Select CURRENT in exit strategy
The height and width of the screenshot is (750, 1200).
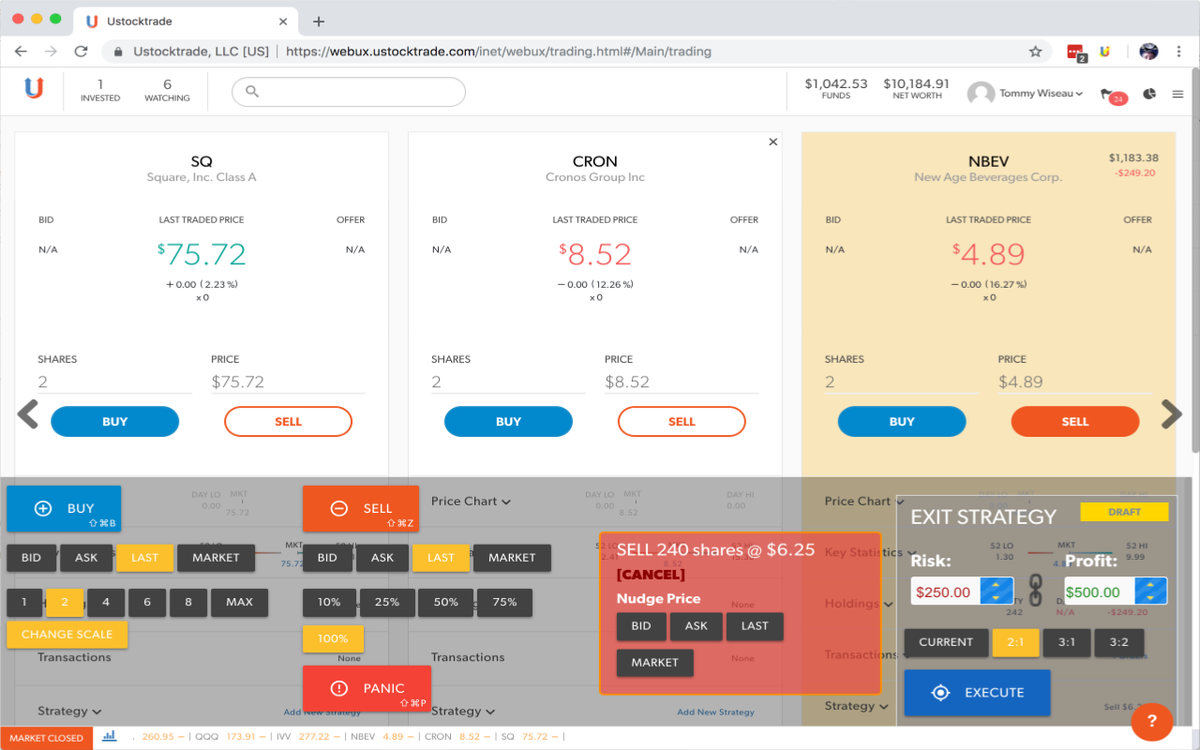coord(946,642)
